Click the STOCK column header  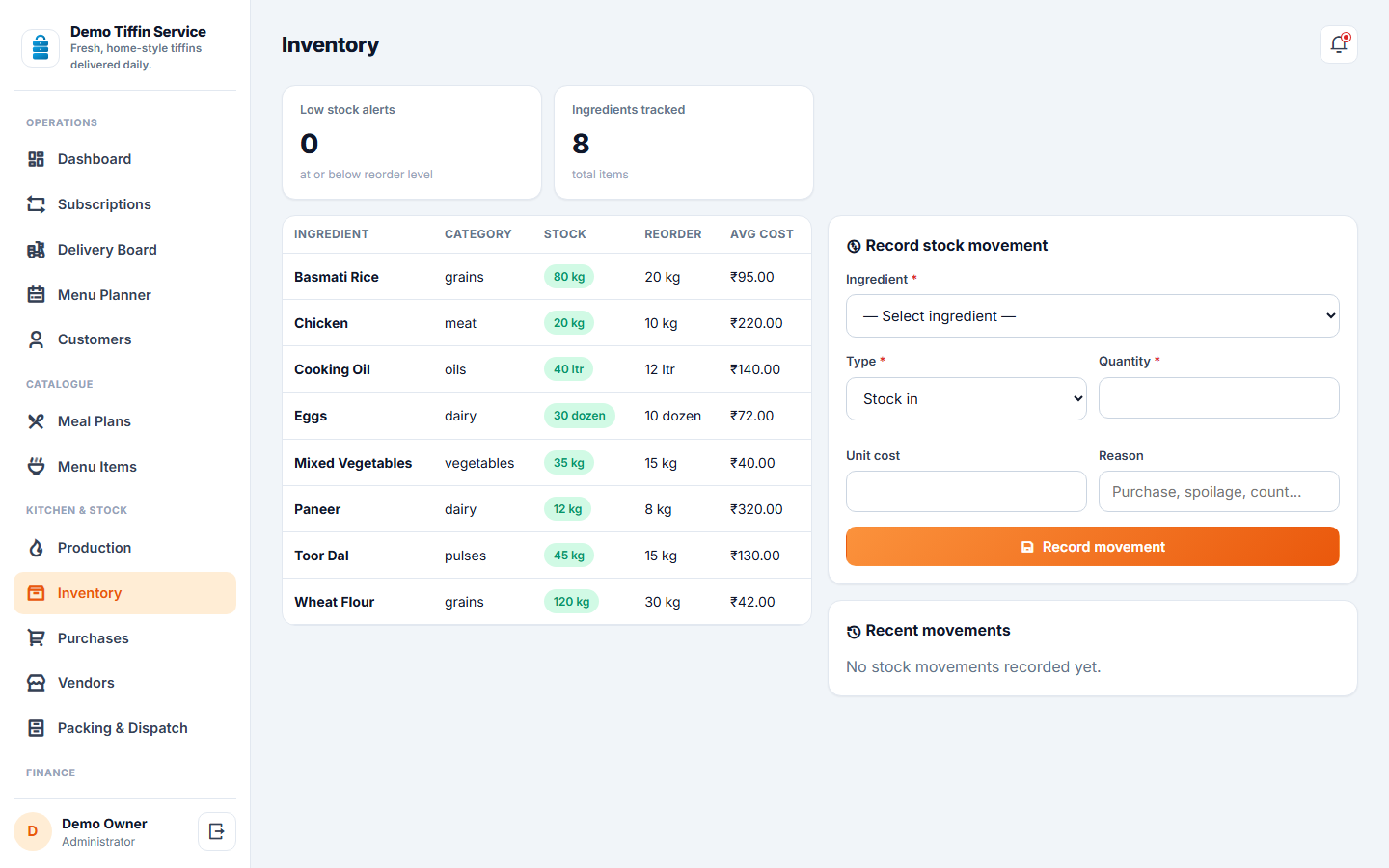(565, 234)
